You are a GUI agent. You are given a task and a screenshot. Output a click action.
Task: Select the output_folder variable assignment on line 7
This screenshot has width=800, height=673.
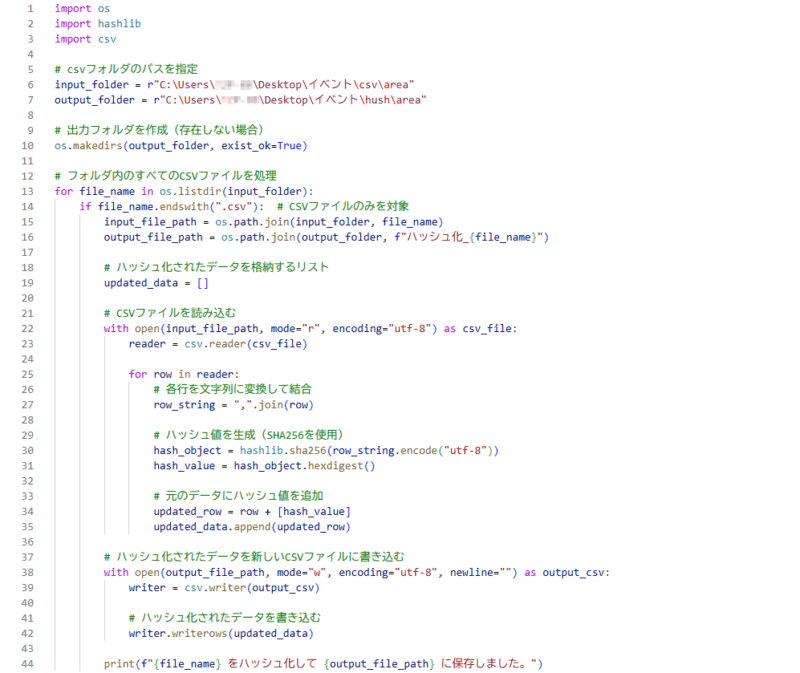pyautogui.click(x=240, y=100)
